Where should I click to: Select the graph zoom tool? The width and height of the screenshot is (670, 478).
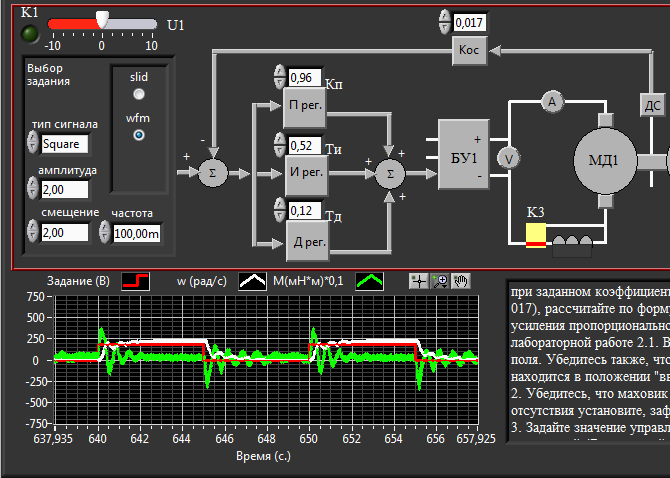[x=440, y=281]
